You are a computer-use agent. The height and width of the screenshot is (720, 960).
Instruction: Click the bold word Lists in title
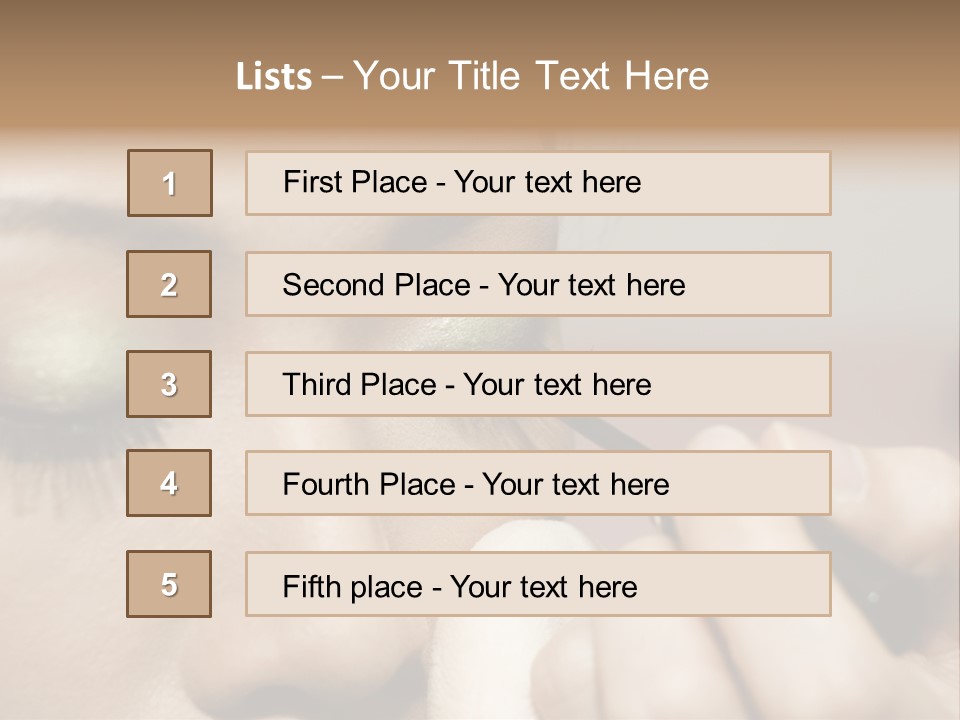(x=274, y=77)
